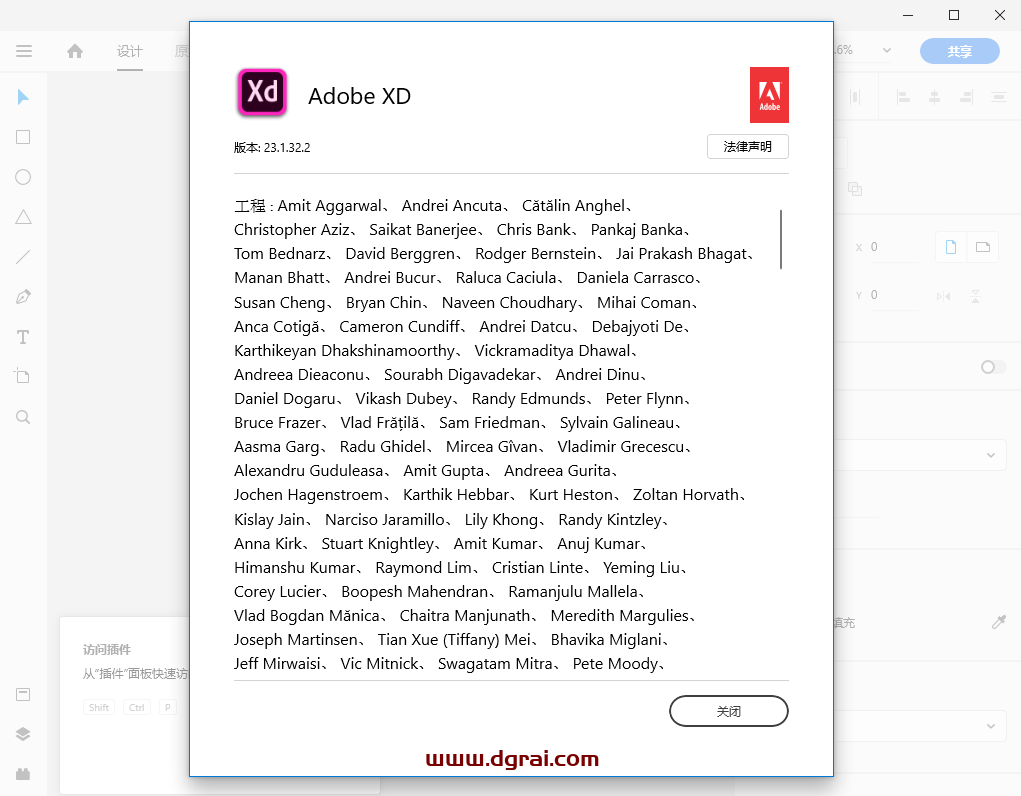Viewport: 1021px width, 796px height.
Task: Click the name Karthikeyan Dhakshinamoorthy
Action: [344, 350]
